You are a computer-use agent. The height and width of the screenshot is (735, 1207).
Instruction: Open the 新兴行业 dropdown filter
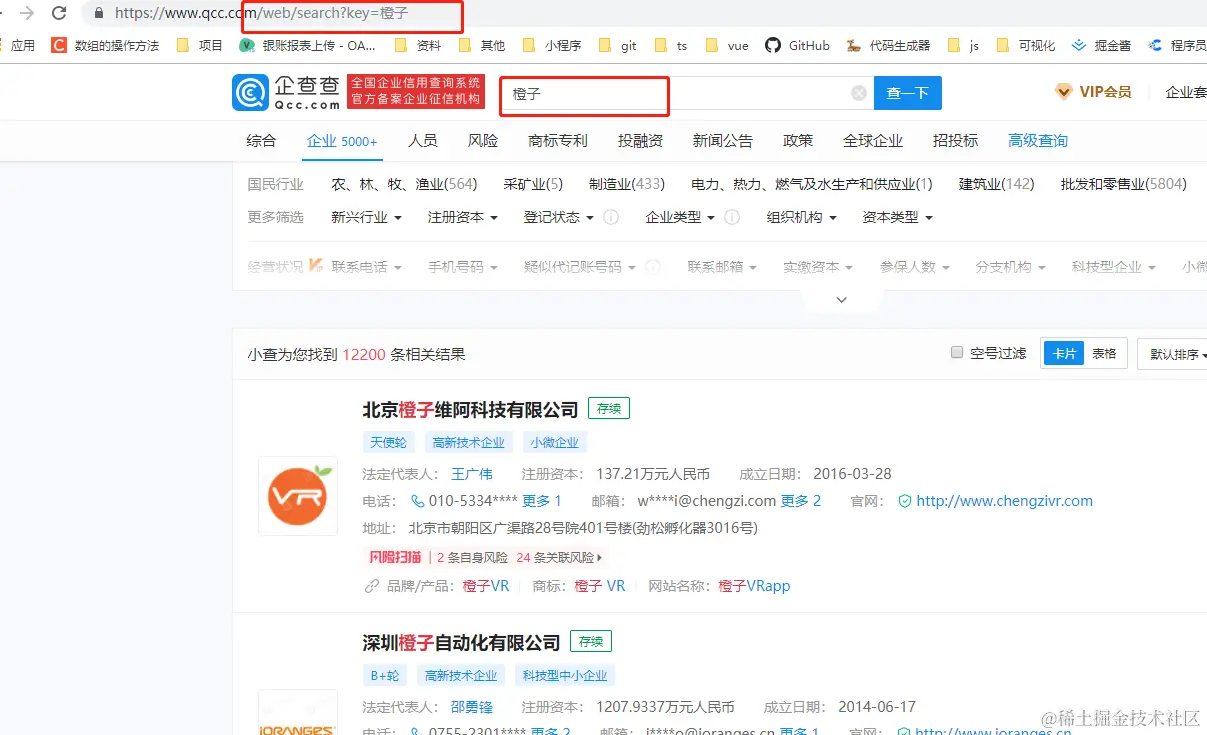point(366,217)
